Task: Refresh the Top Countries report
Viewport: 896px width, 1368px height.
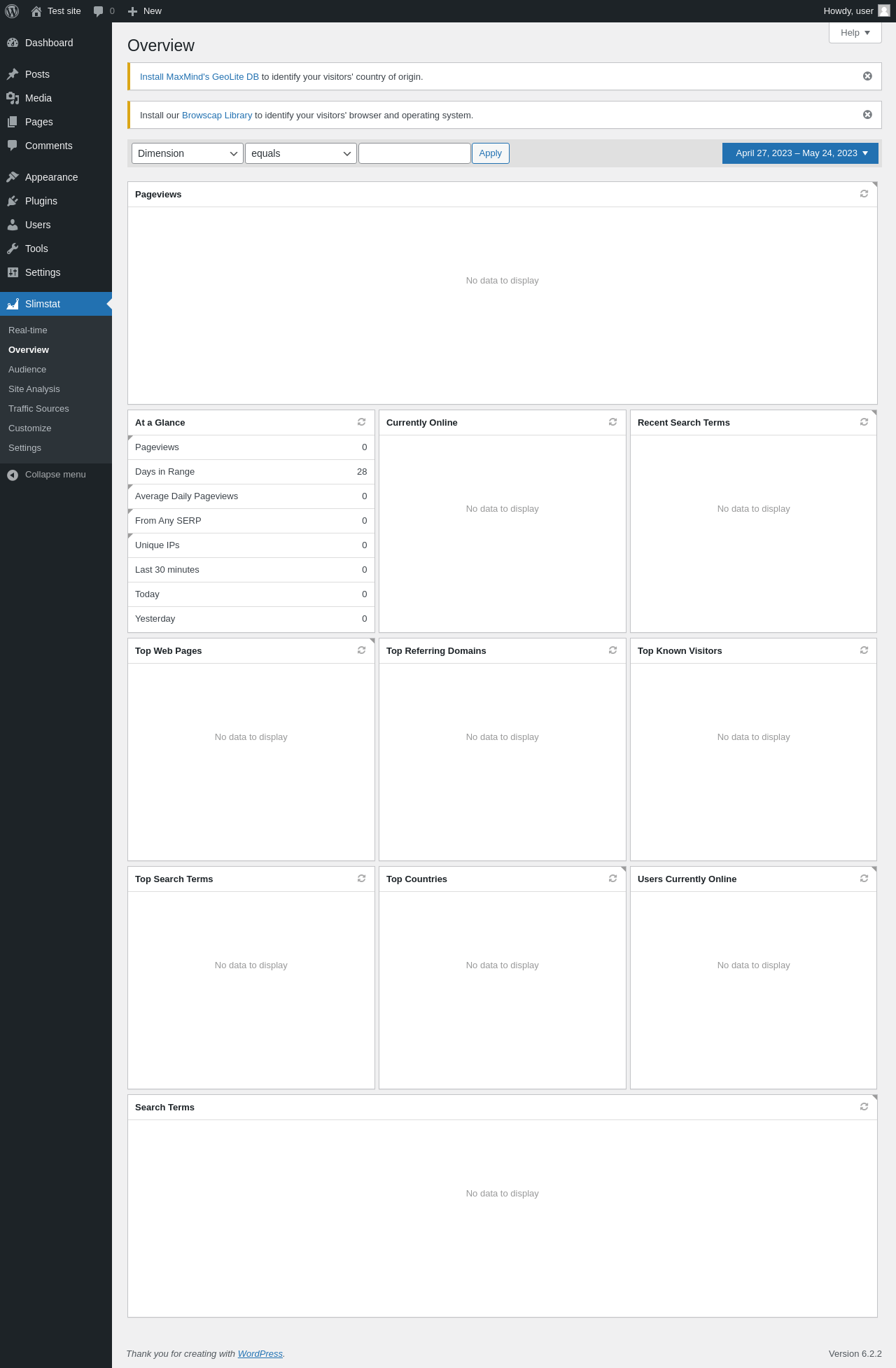Action: [x=612, y=879]
